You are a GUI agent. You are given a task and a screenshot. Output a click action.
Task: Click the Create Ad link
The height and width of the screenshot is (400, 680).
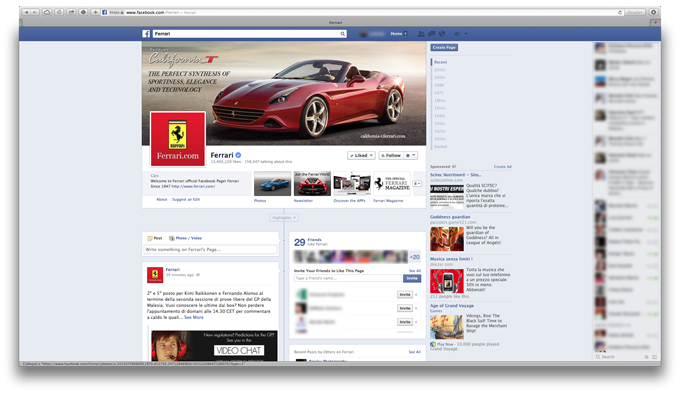click(x=503, y=167)
